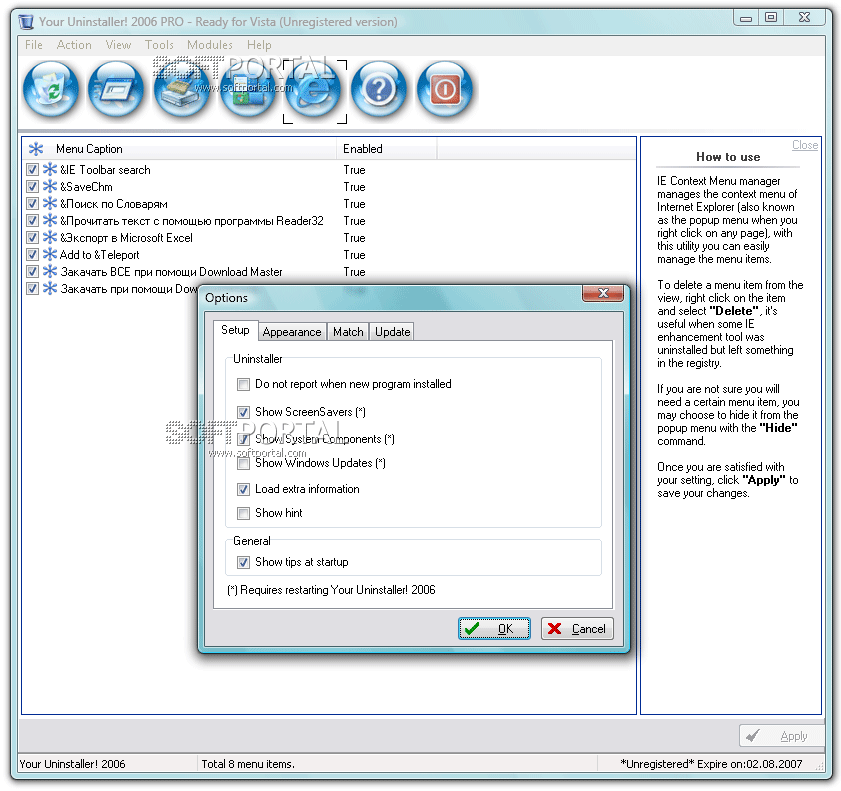This screenshot has height=791, width=841.
Task: Toggle Show tips at startup
Action: (x=244, y=563)
